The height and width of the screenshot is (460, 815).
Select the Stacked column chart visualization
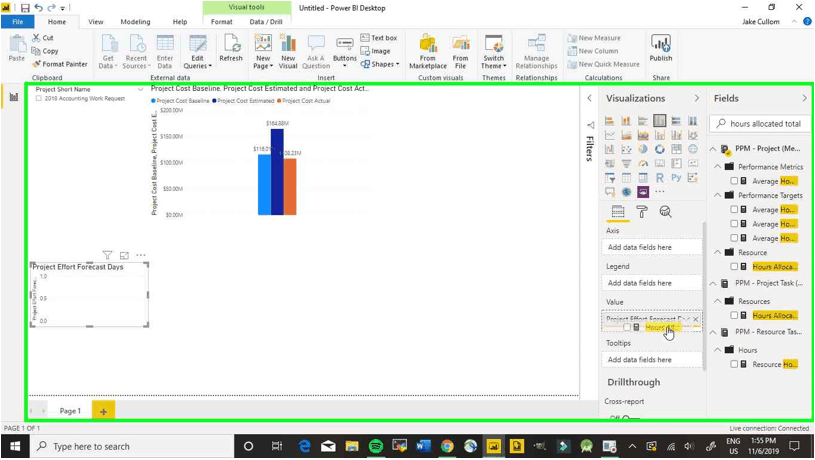626,121
